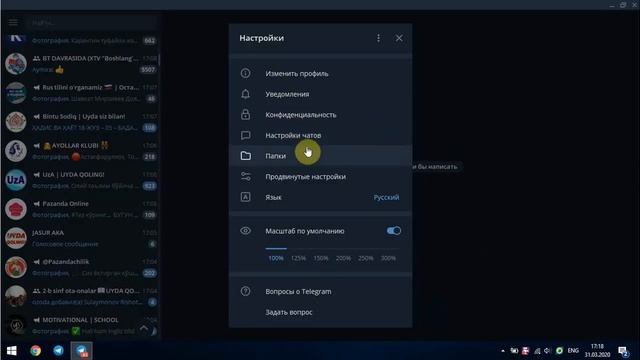Click the info icon beside Изменить профиль
The height and width of the screenshot is (360, 640).
click(245, 73)
